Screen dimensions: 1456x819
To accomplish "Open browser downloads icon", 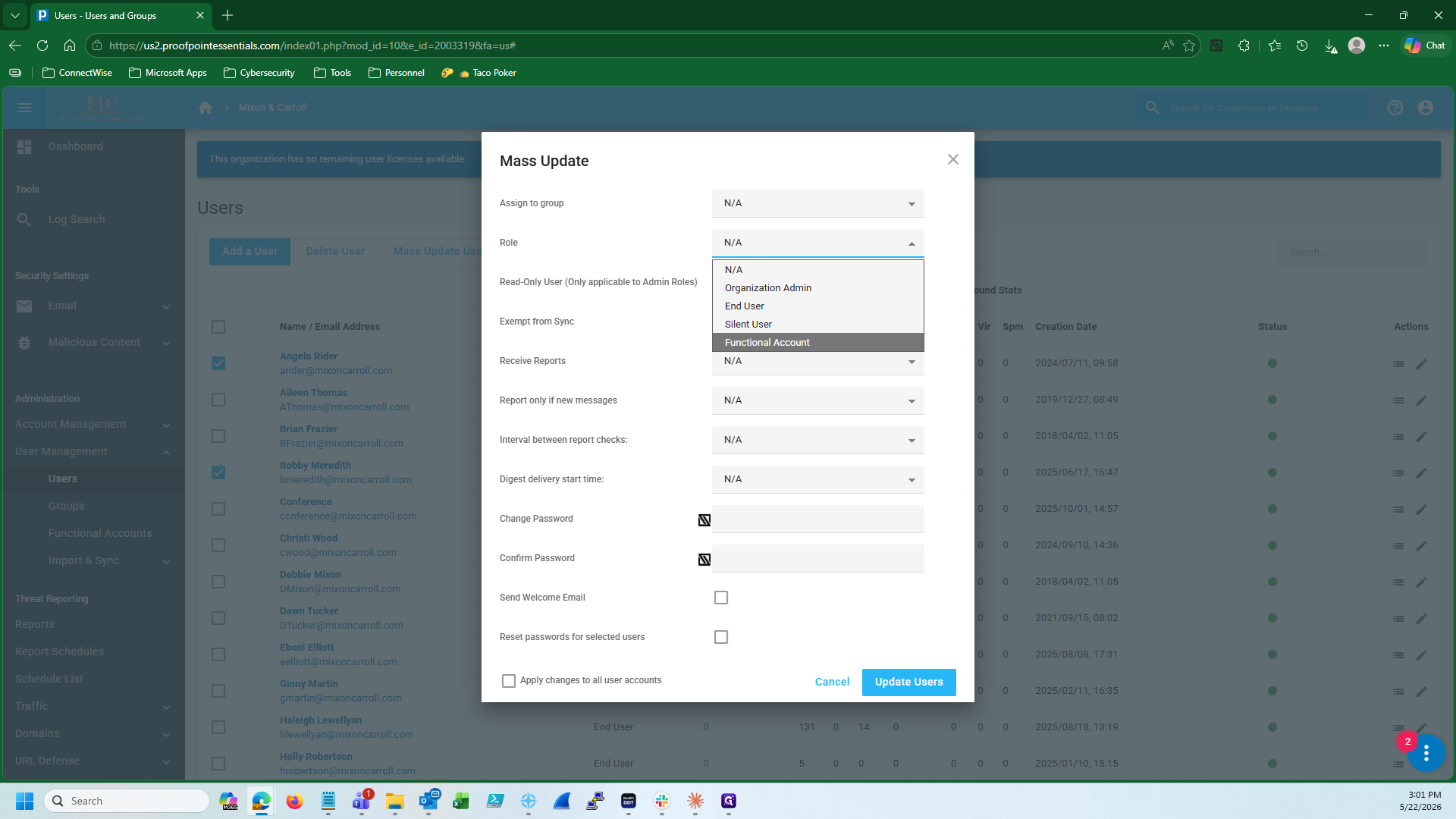I will (x=1330, y=45).
